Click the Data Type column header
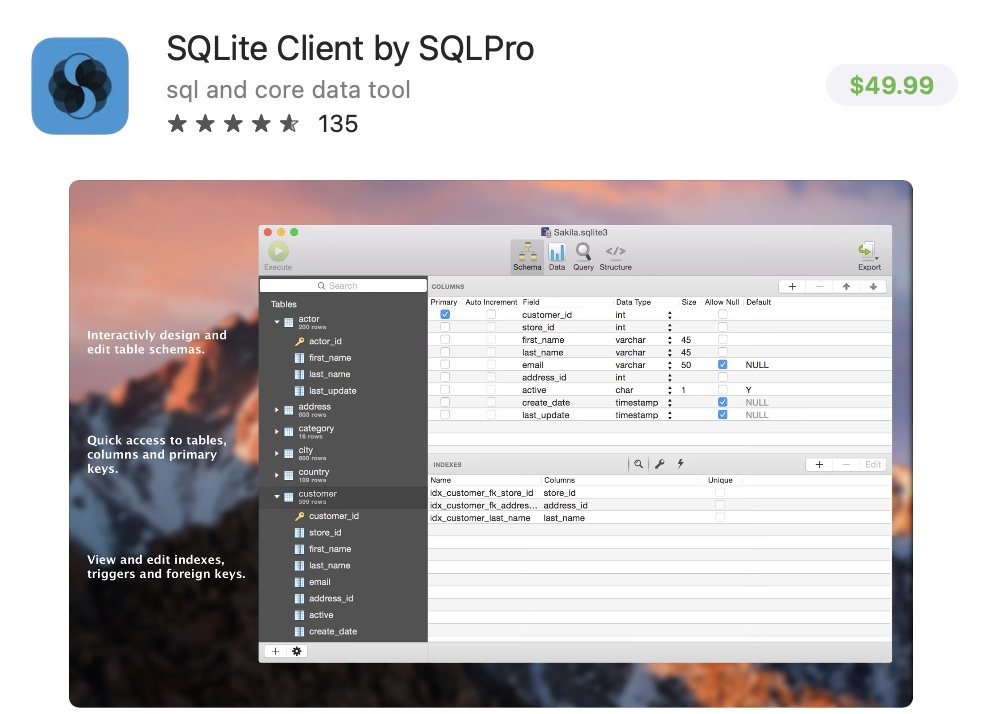Image resolution: width=998 pixels, height=714 pixels. coord(633,302)
